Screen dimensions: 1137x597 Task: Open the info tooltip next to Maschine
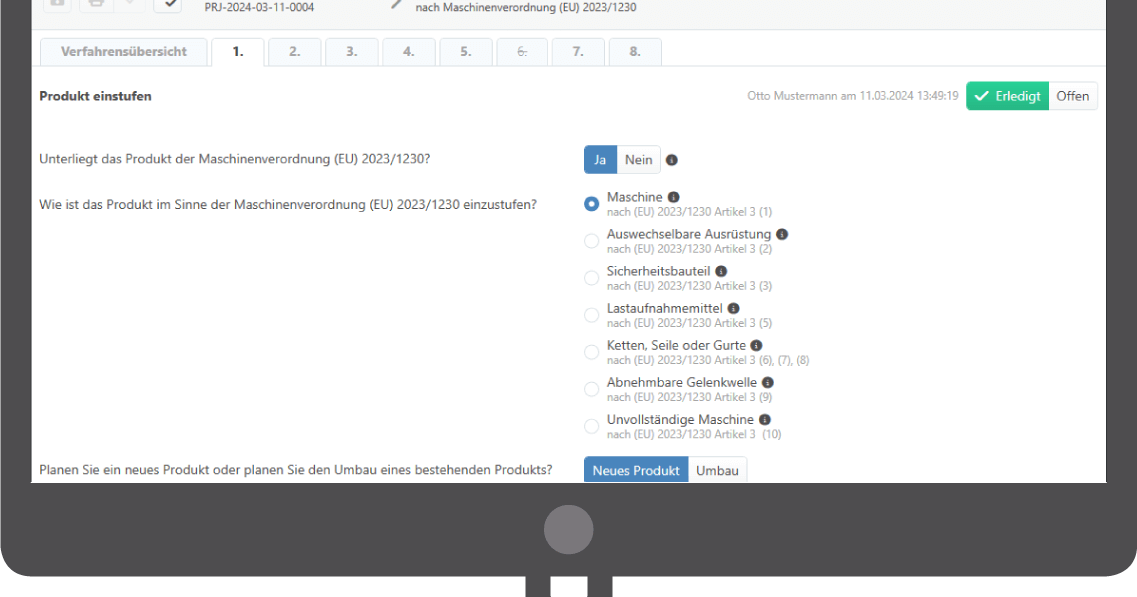(673, 196)
